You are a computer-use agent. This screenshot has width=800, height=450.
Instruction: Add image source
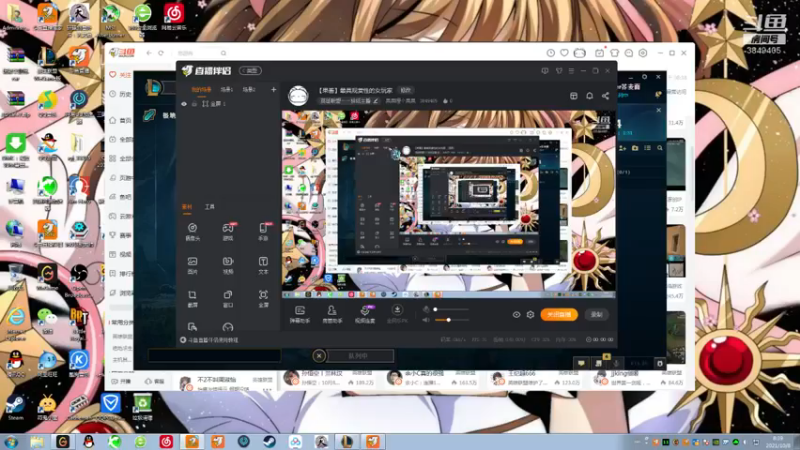[x=192, y=265]
